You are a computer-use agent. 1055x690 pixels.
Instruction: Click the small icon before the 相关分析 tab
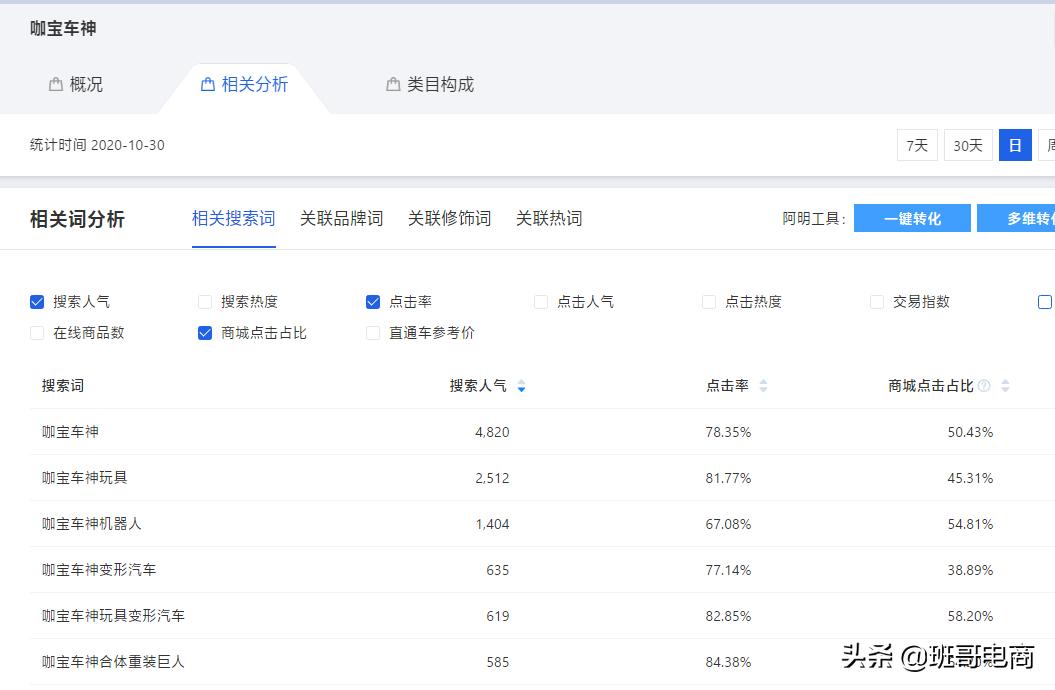[x=207, y=85]
